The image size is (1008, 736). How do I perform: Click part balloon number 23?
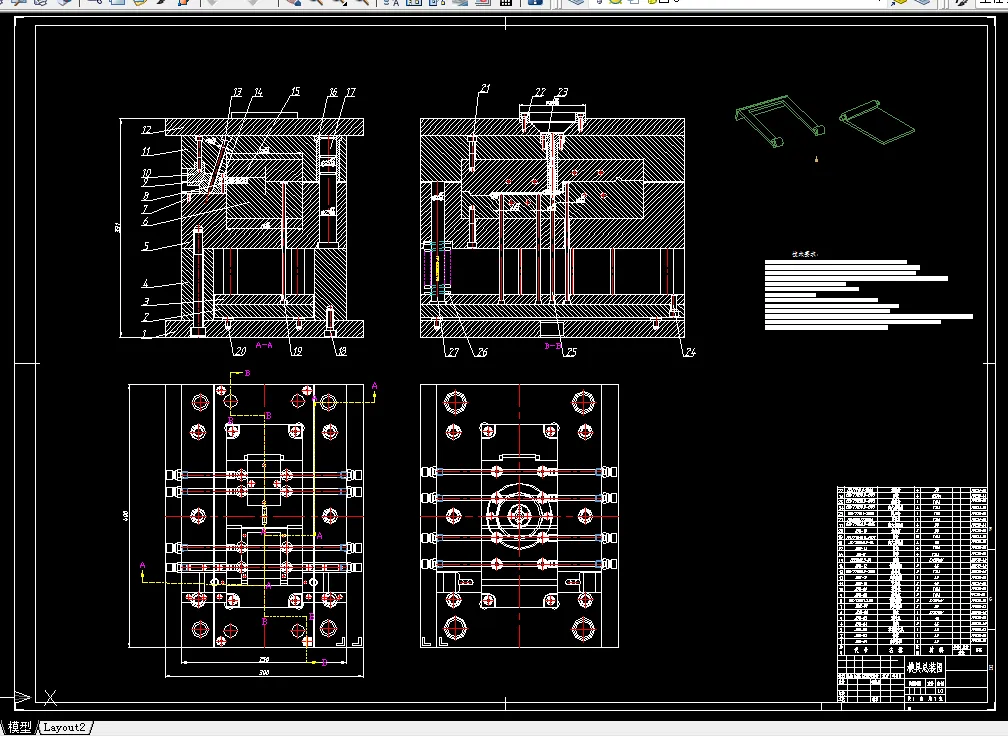(562, 92)
